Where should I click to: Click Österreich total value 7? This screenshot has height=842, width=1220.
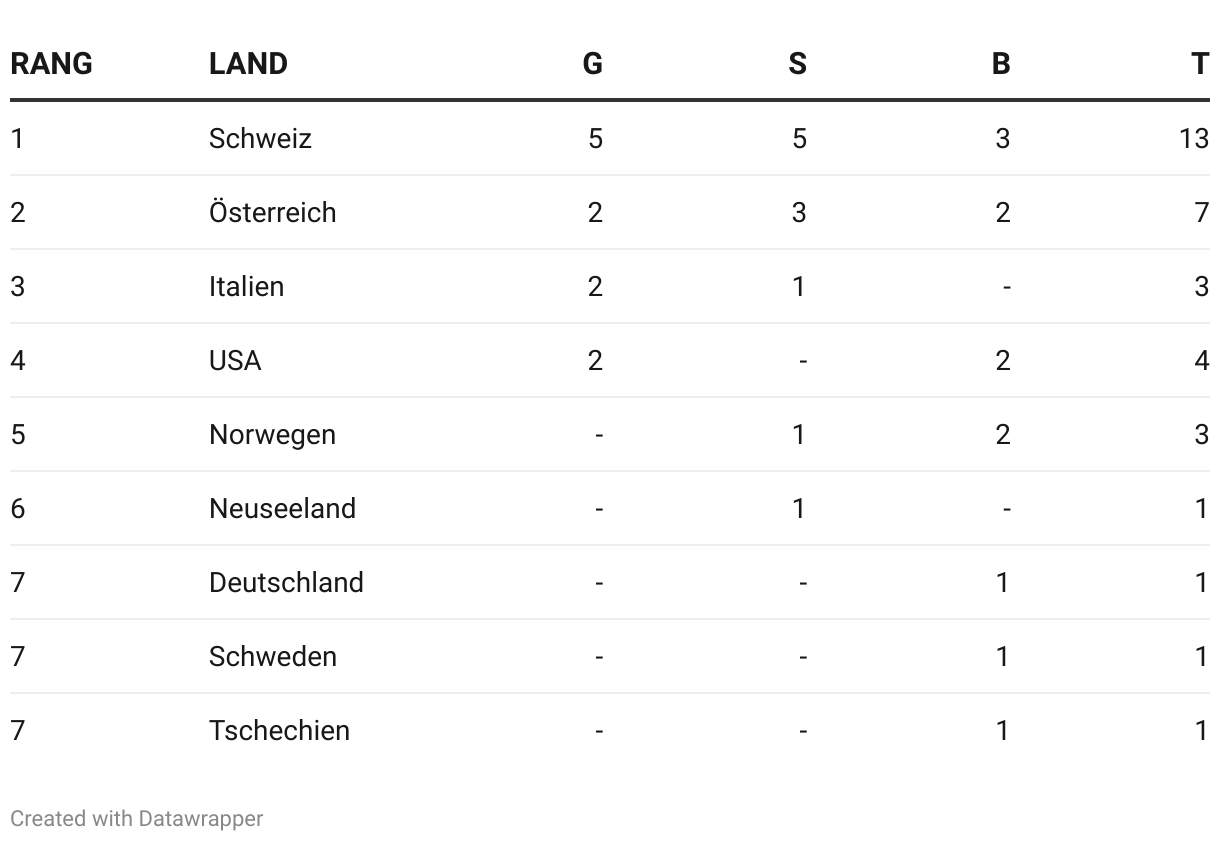[x=1201, y=212]
